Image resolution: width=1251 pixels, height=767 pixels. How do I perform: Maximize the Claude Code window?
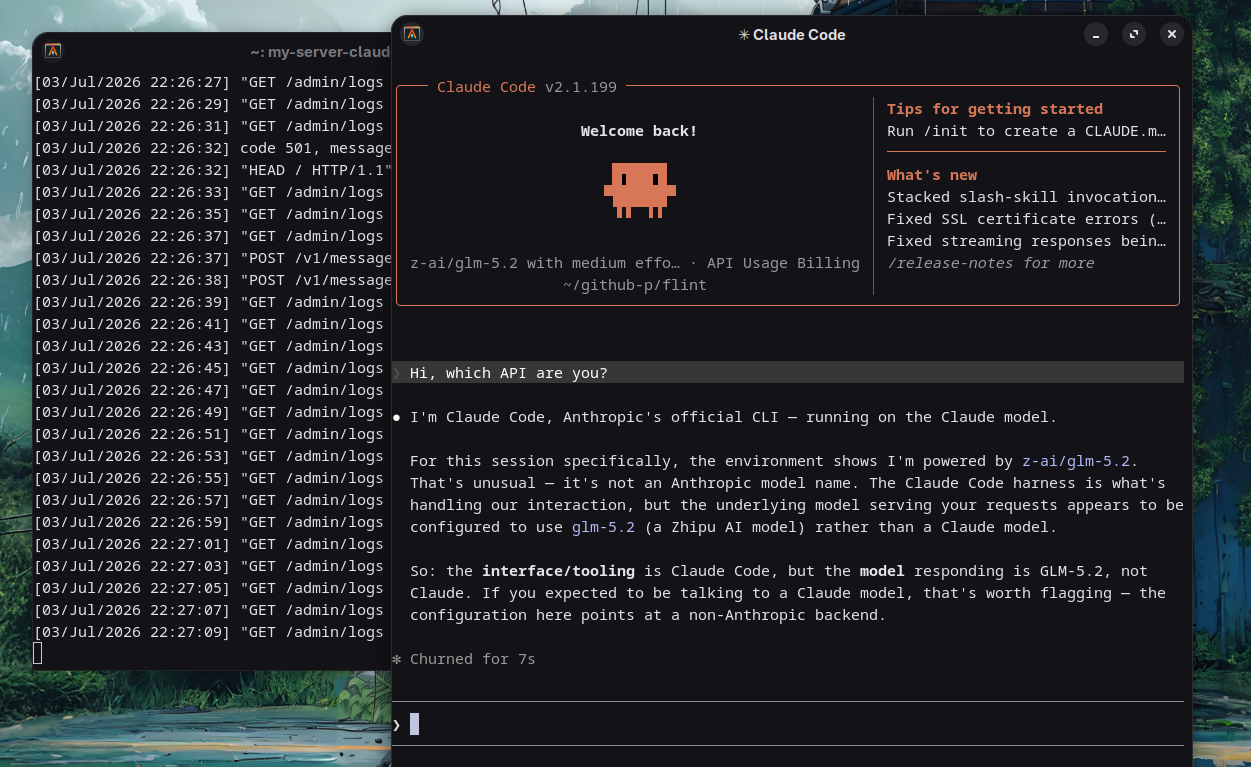[1134, 34]
